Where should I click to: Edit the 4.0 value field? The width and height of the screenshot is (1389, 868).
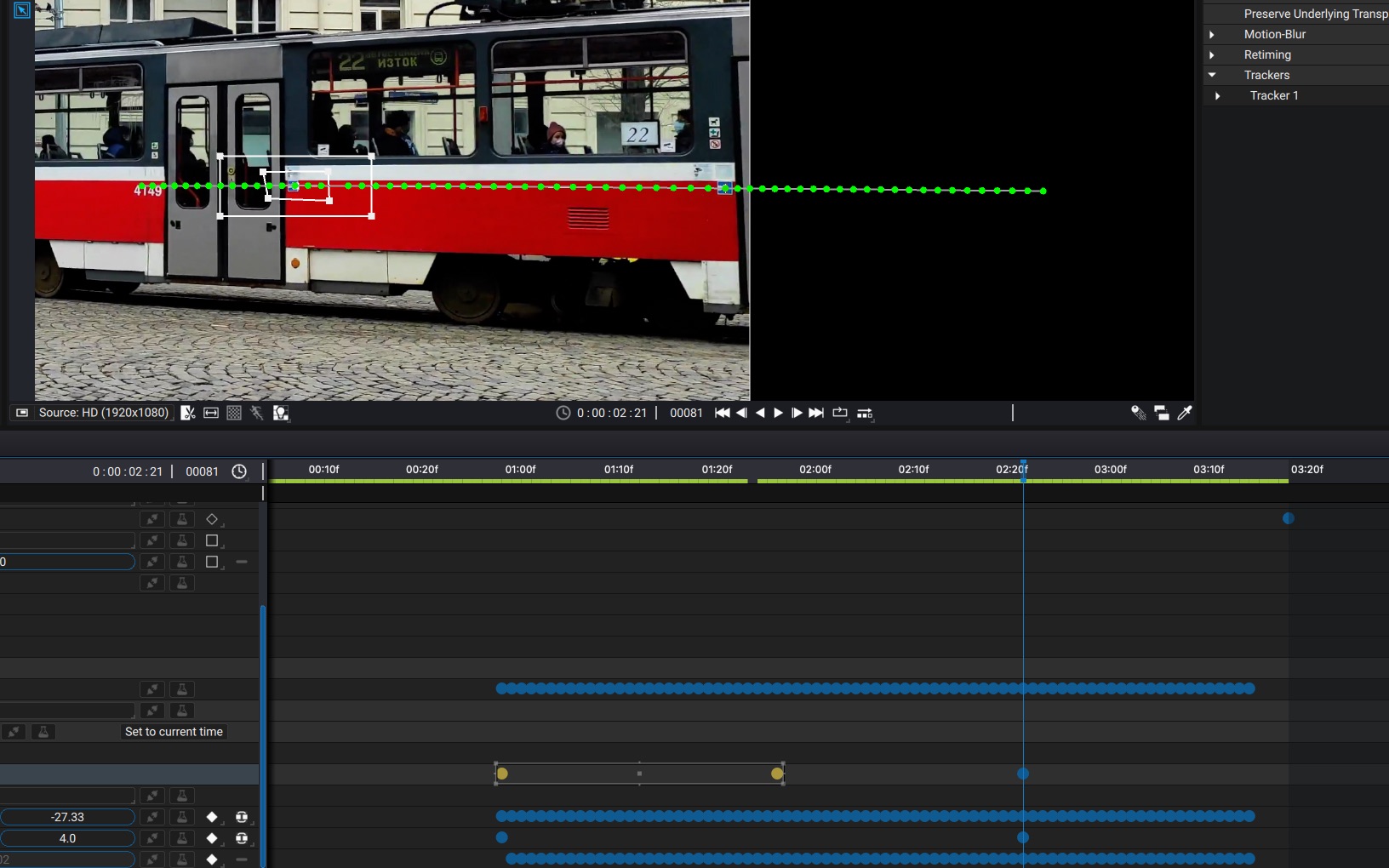tap(67, 838)
